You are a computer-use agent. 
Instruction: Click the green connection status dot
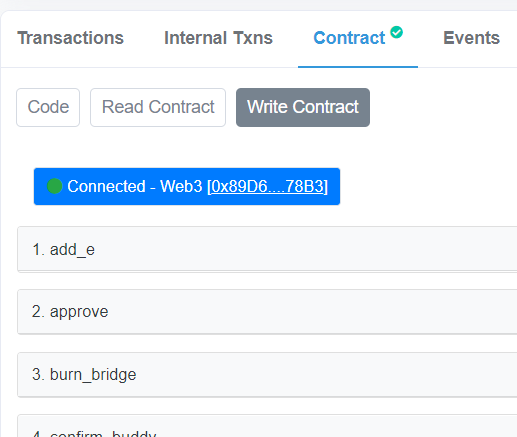55,186
